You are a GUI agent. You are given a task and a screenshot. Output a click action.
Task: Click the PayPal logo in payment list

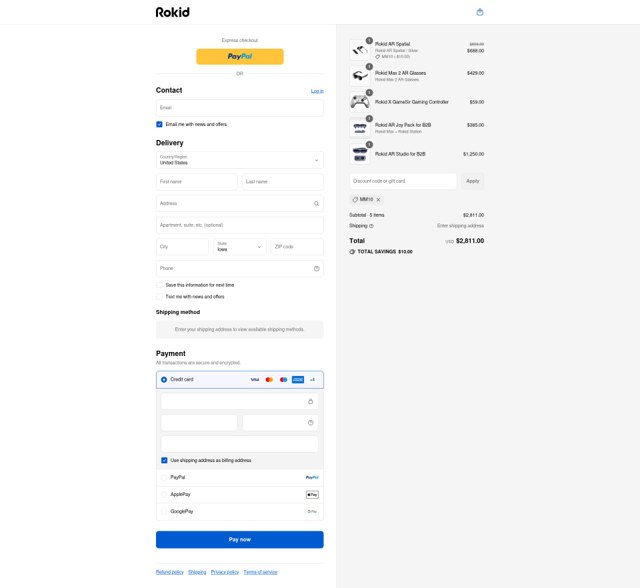pos(312,477)
